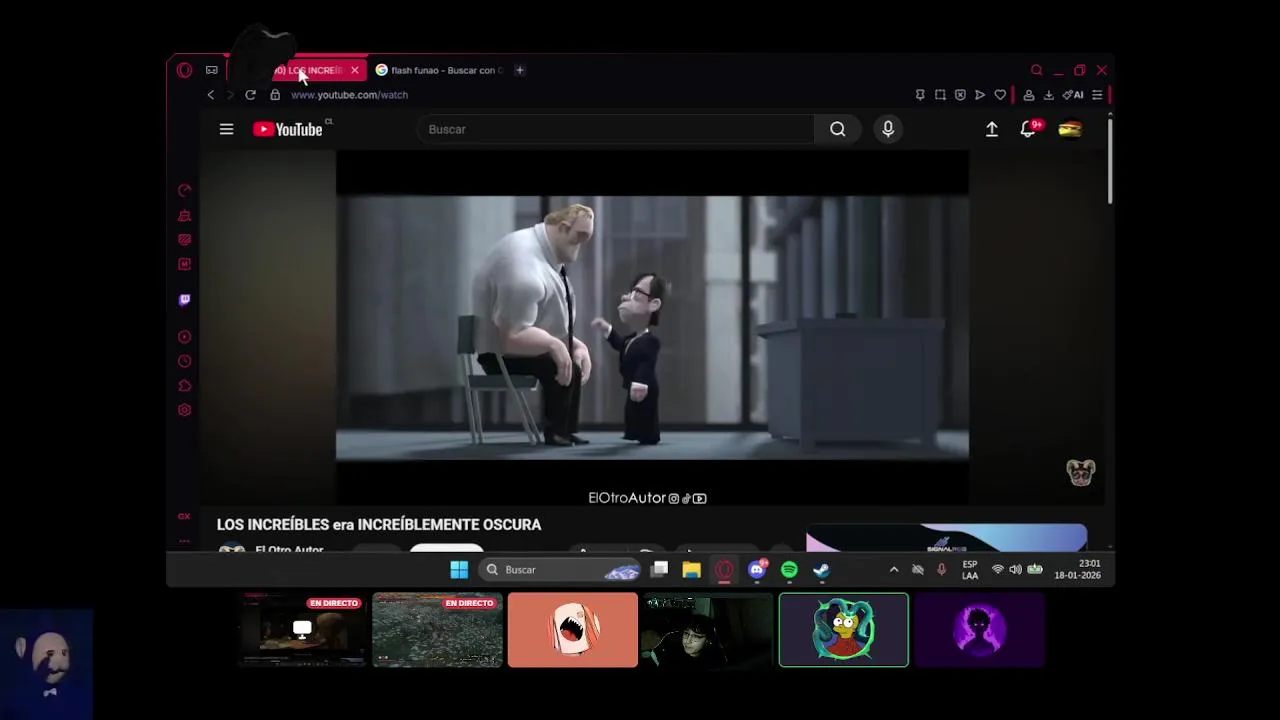Open Discord from the taskbar
The height and width of the screenshot is (720, 1280).
click(757, 570)
